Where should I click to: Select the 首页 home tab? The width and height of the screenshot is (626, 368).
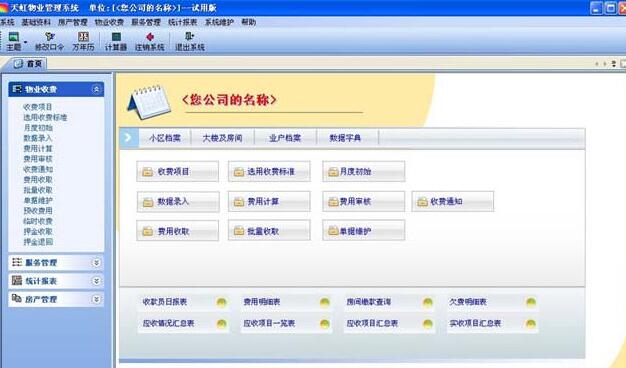28,64
